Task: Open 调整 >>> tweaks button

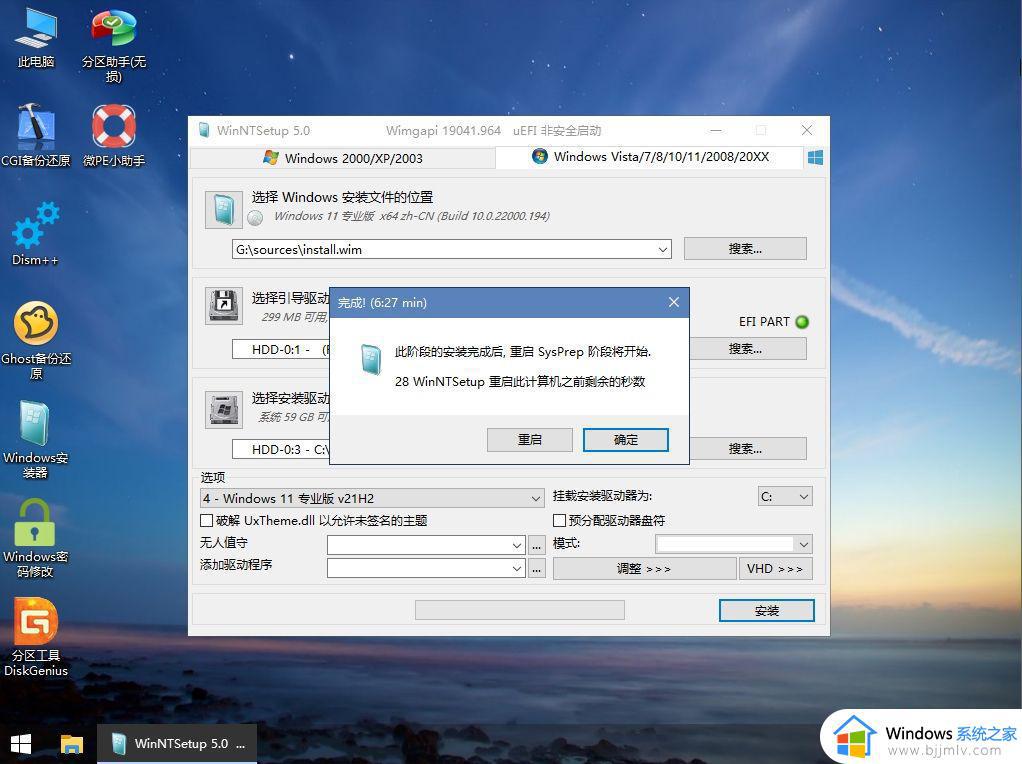Action: (645, 568)
